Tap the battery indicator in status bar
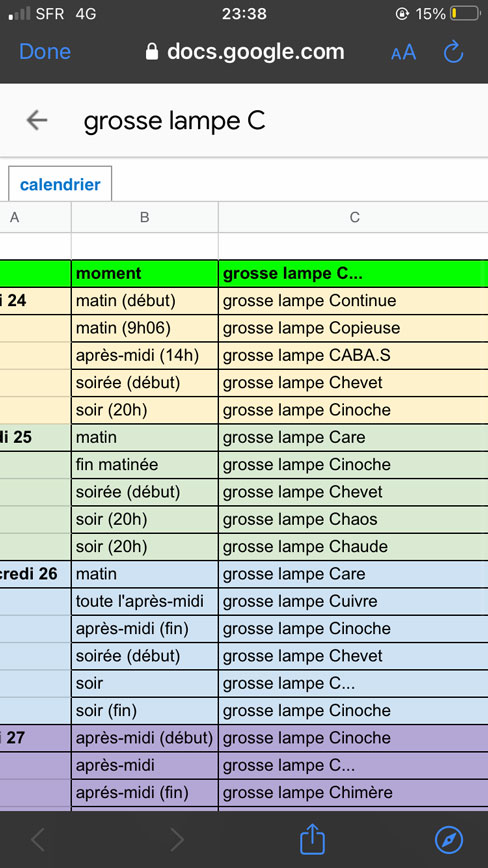Viewport: 488px width, 868px height. [465, 14]
